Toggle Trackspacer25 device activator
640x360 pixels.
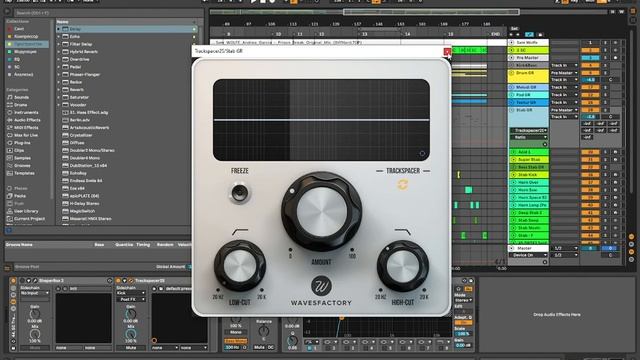pyautogui.click(x=118, y=281)
